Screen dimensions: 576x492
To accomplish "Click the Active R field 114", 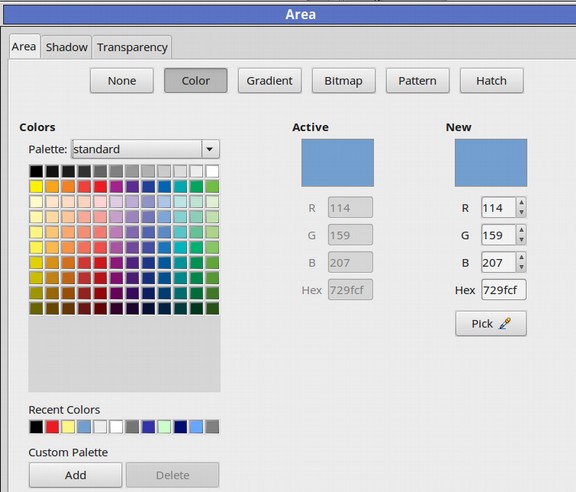I will click(350, 208).
